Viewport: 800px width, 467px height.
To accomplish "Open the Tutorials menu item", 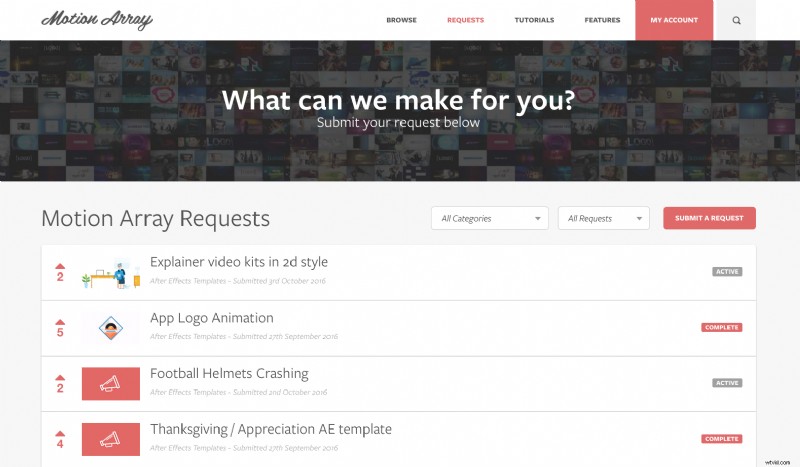I will [x=534, y=20].
